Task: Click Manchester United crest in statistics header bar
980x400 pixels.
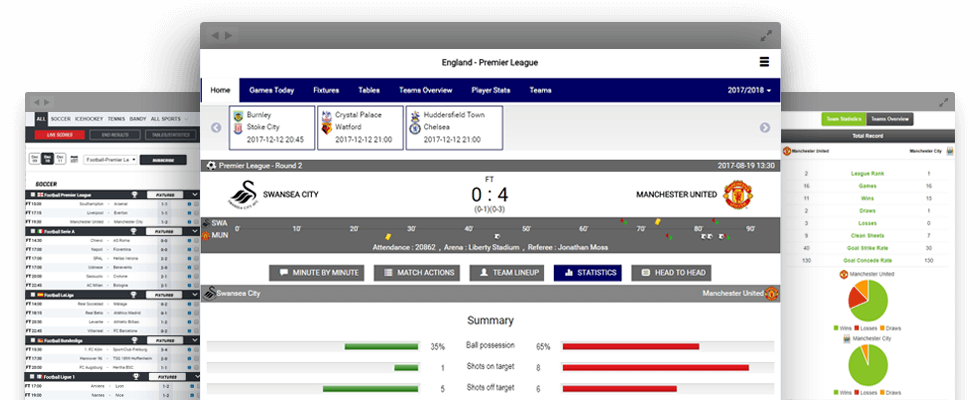Action: [772, 293]
